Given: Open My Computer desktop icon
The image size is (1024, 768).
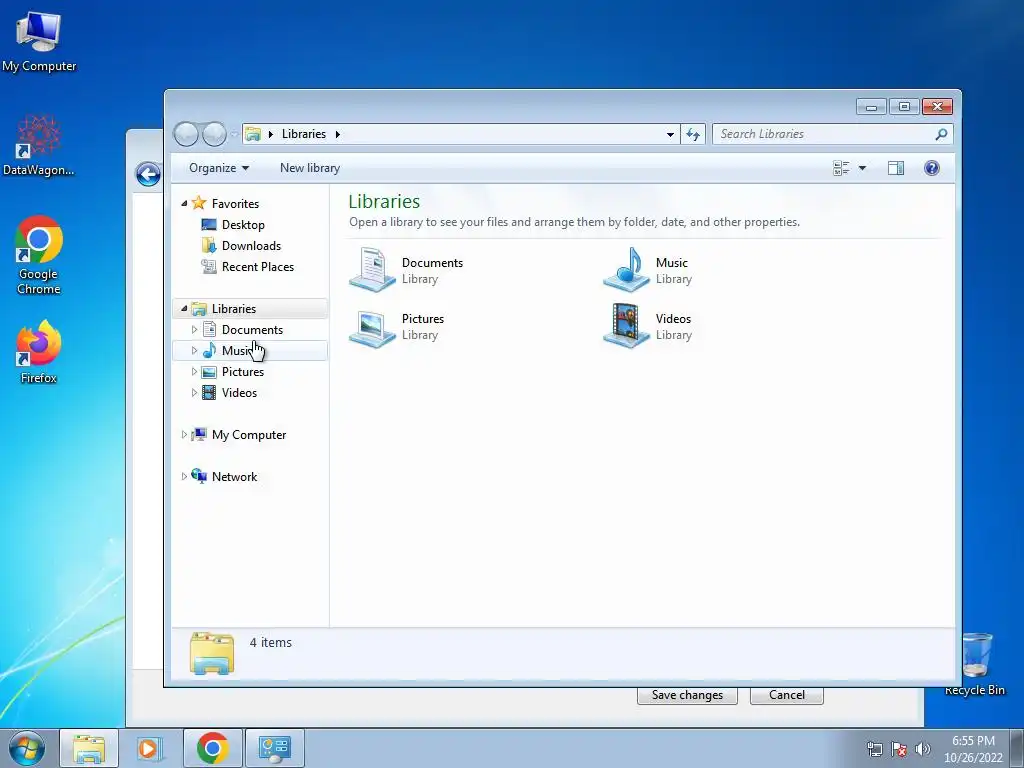Looking at the screenshot, I should [x=39, y=41].
